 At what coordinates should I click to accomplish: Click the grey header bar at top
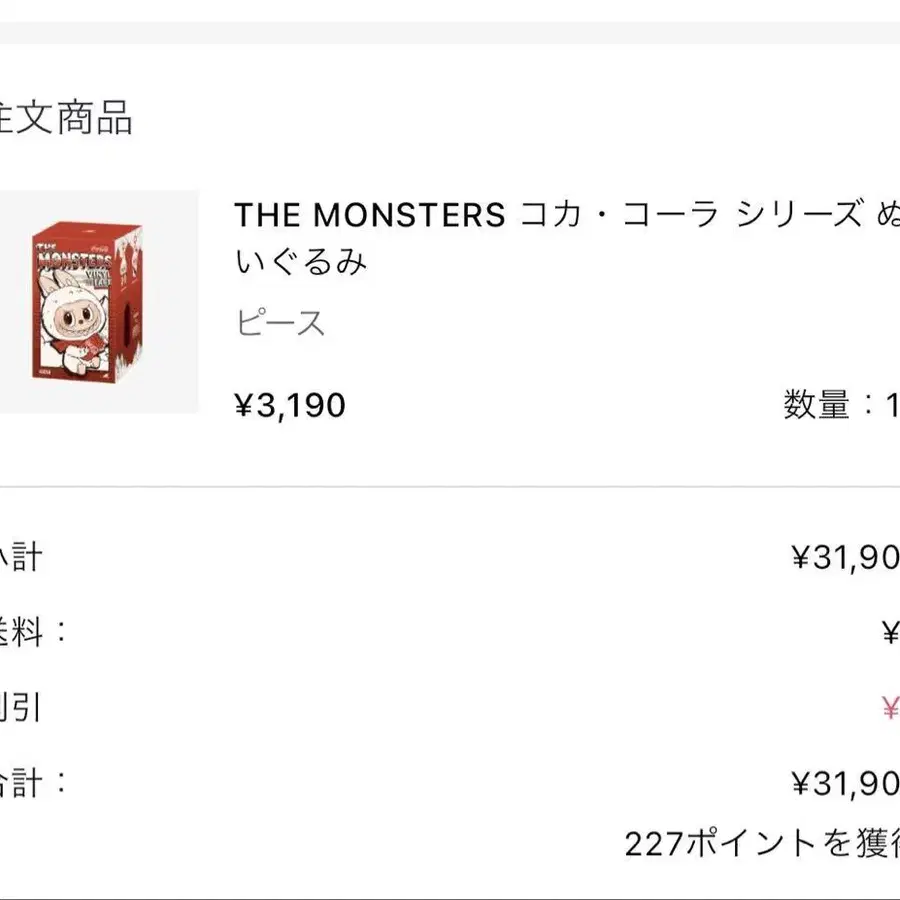pos(450,32)
